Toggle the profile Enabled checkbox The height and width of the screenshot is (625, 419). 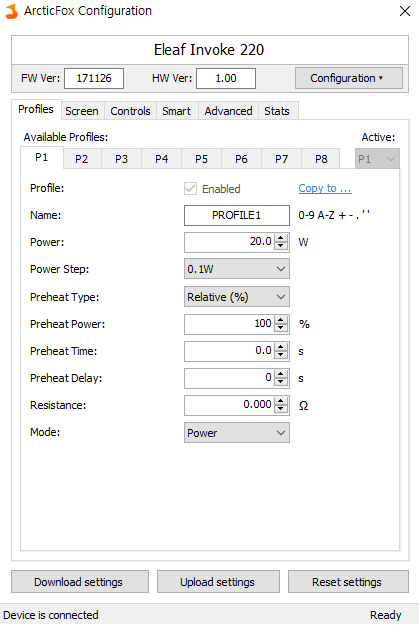(x=191, y=189)
